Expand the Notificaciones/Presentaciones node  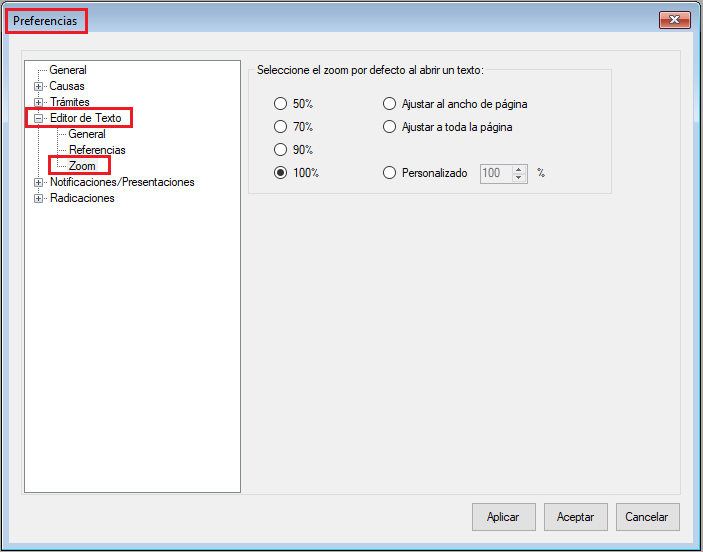pyautogui.click(x=39, y=183)
